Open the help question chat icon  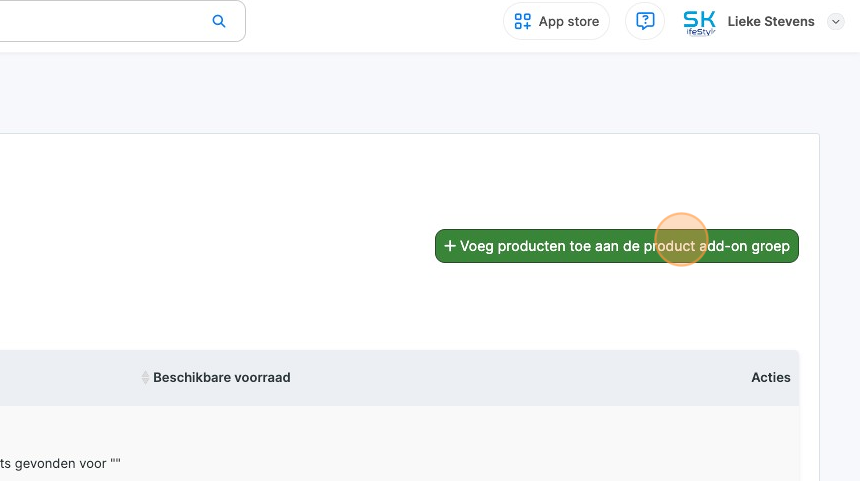645,21
